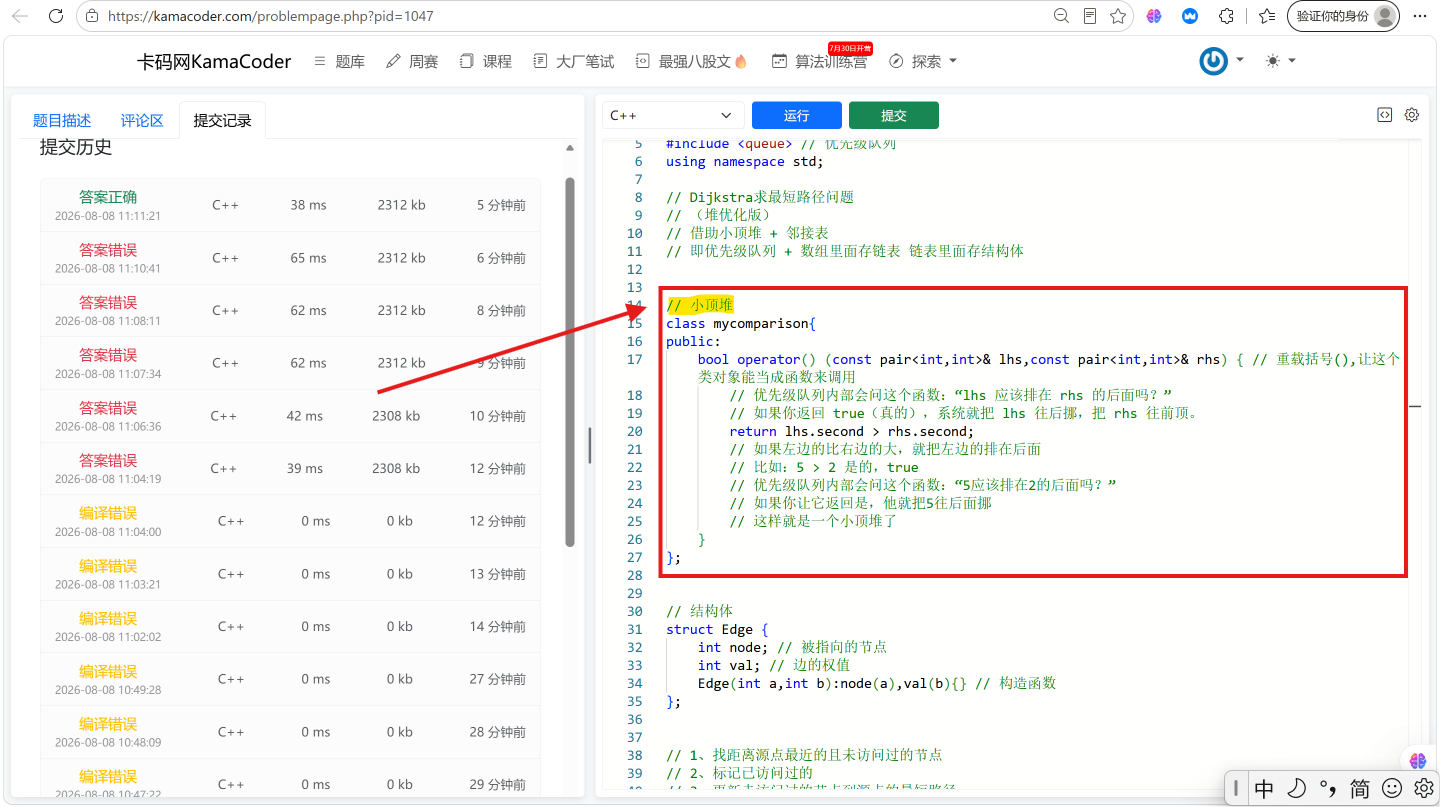
Task: Click the floating Copilot brain icon bottom-right
Action: click(1417, 760)
